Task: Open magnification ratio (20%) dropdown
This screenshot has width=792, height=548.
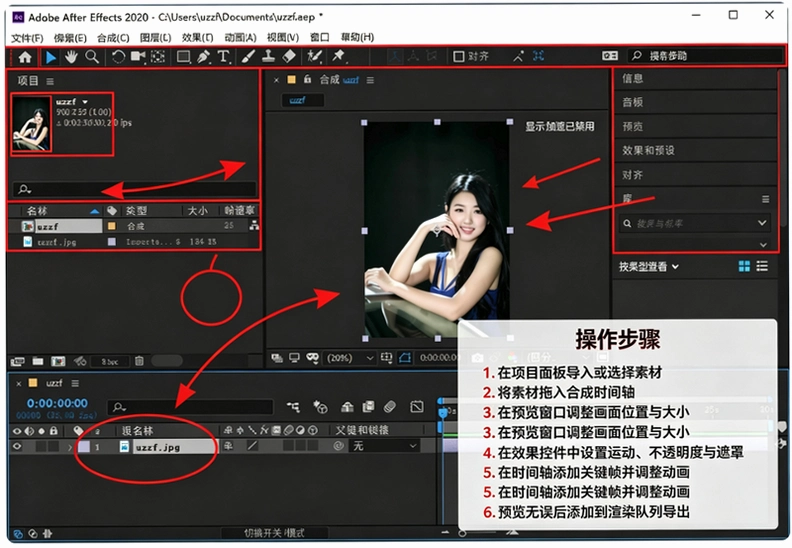Action: tap(349, 358)
